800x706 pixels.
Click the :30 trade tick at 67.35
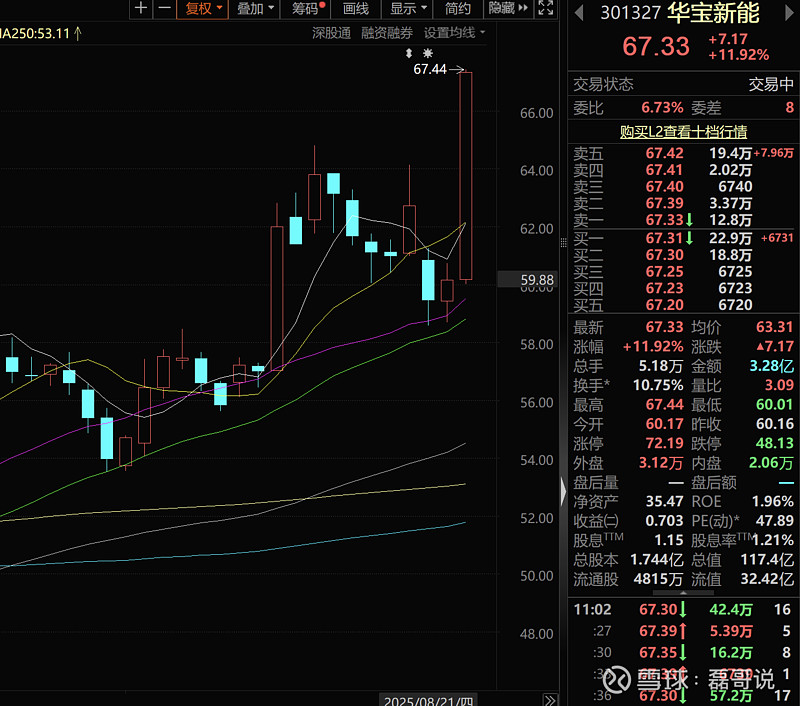683,653
